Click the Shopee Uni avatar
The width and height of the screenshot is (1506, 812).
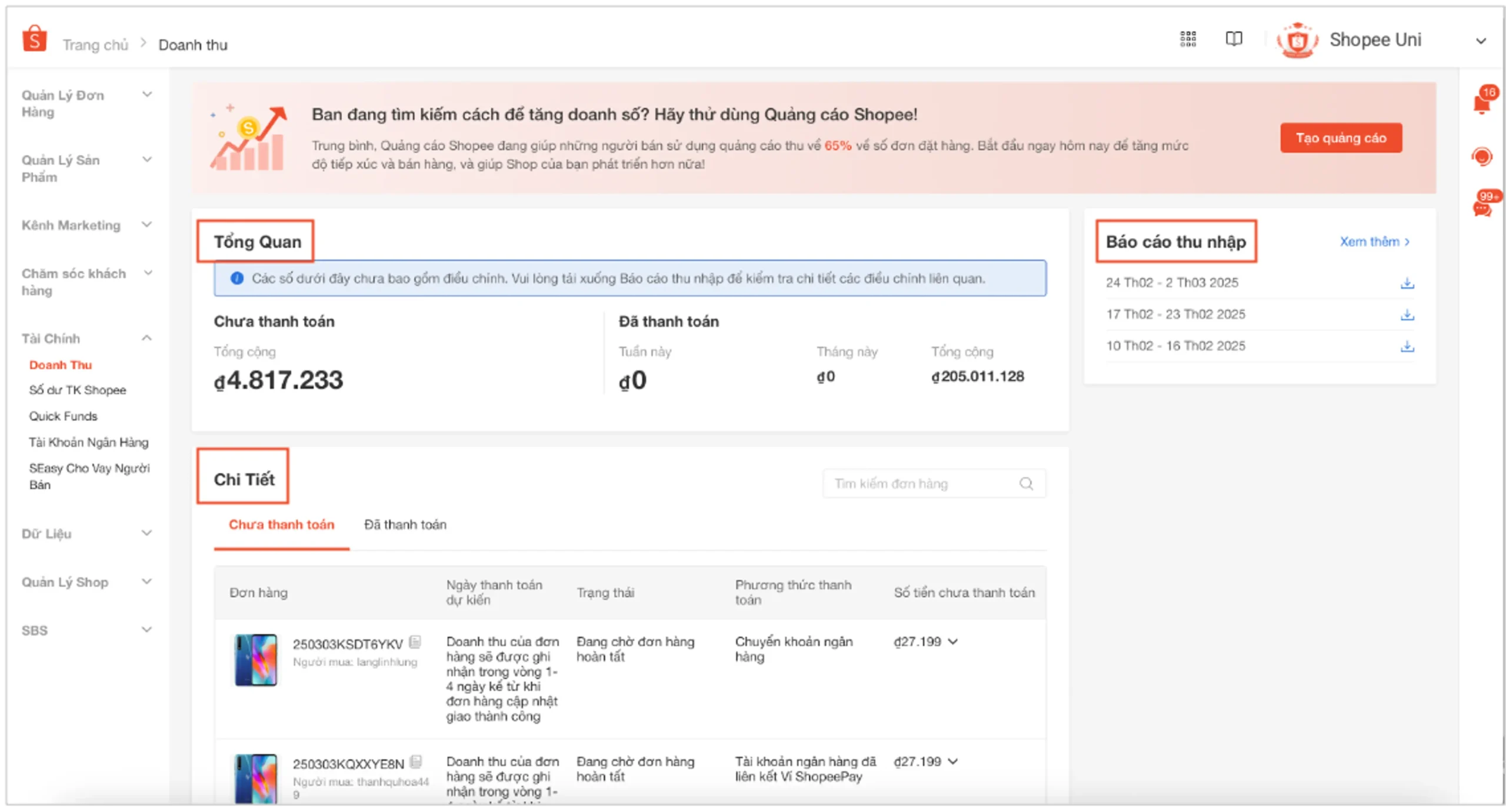pos(1296,40)
